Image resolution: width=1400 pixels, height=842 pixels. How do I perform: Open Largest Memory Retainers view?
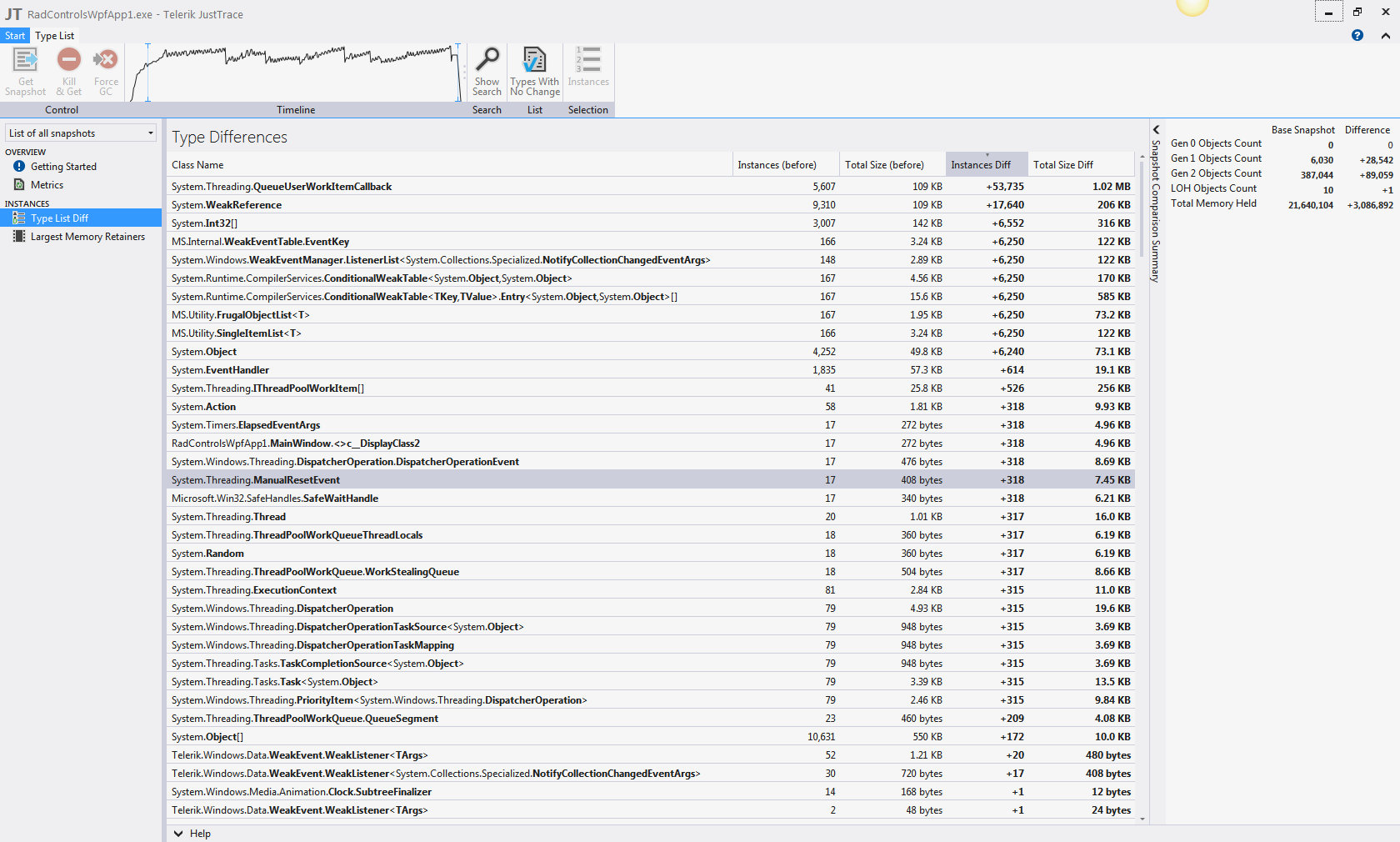(87, 237)
